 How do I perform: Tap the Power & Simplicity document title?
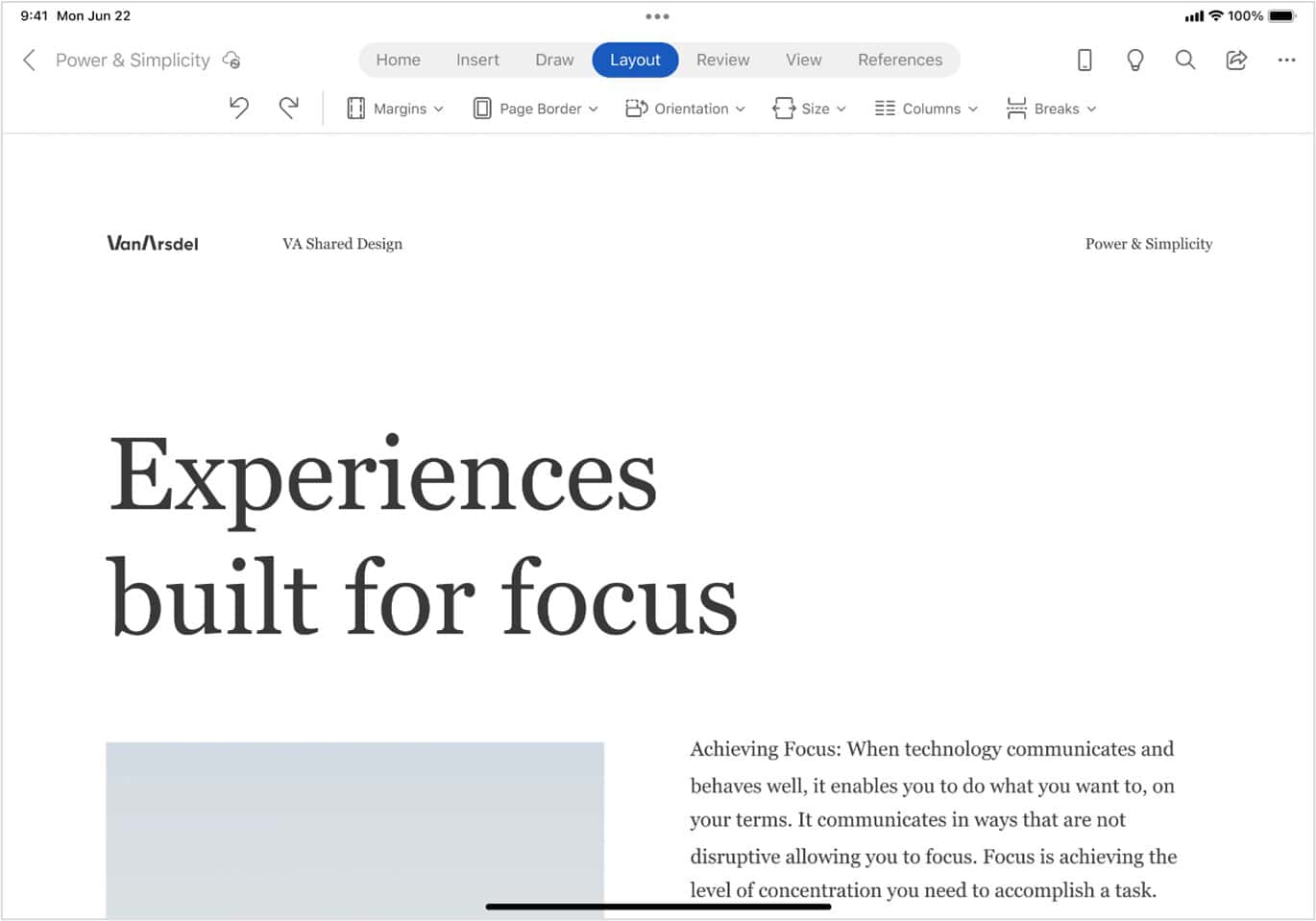coord(133,61)
